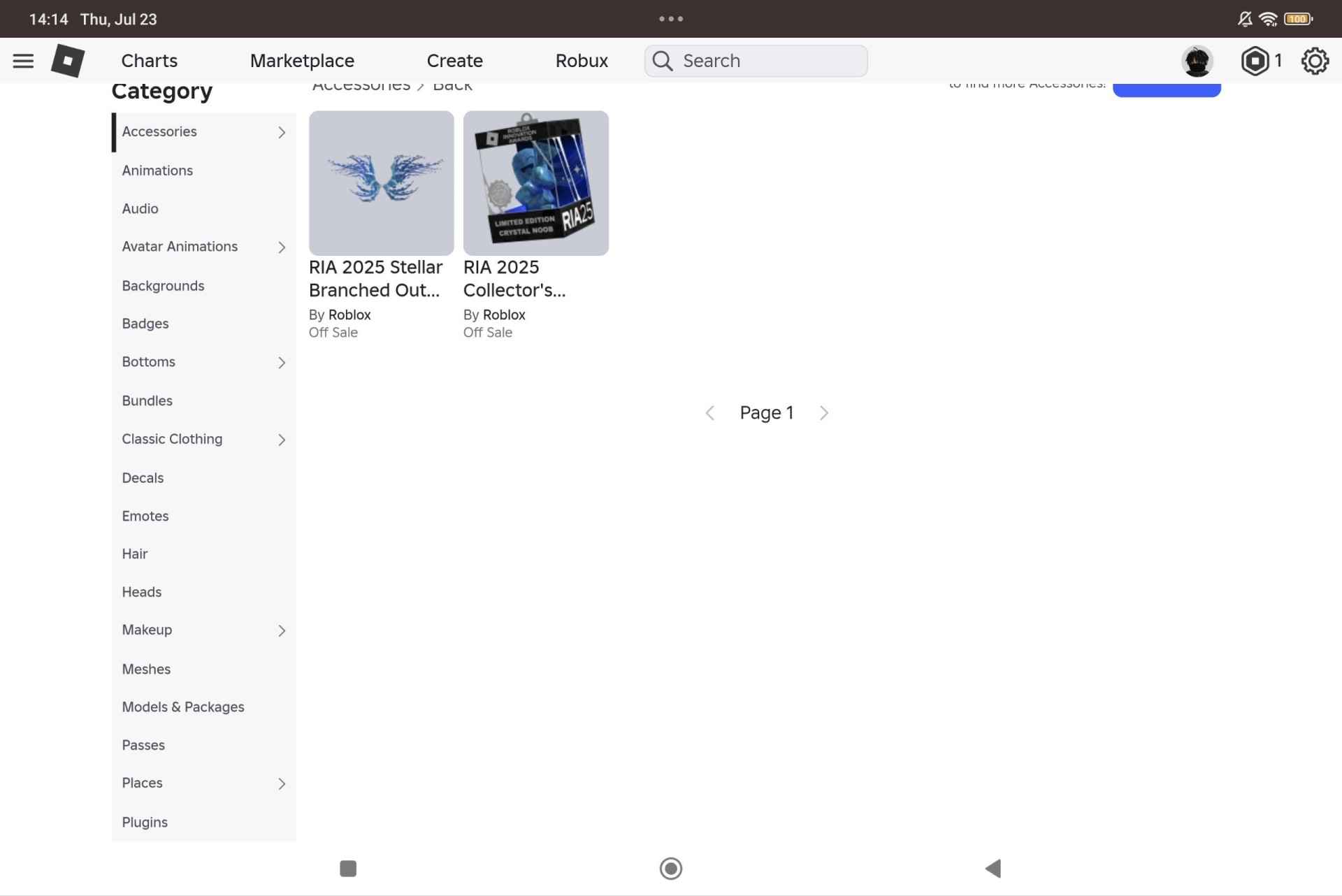1342x896 pixels.
Task: Tap the Wi-Fi status icon
Action: [1268, 19]
